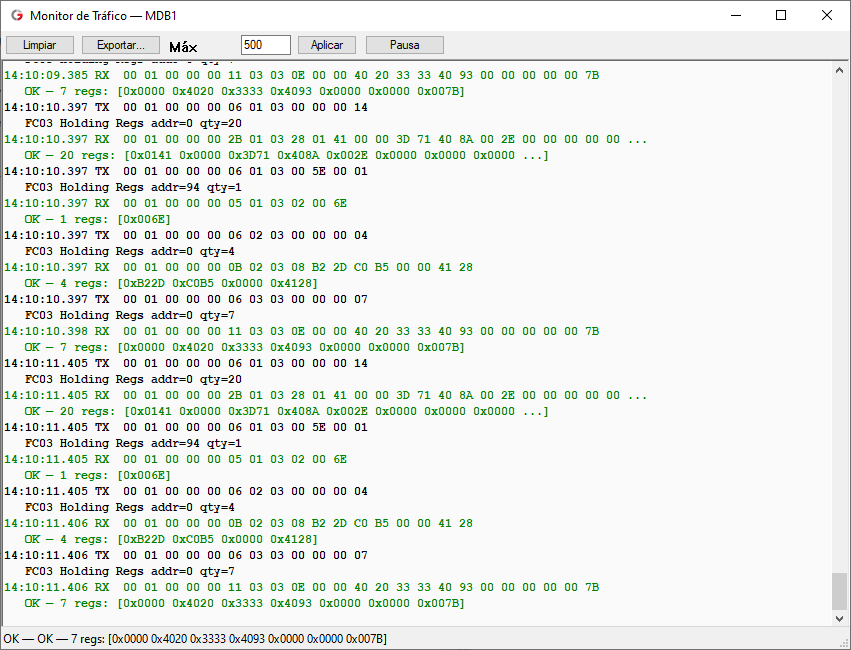Select 14:10:10.397 TX line ending 00 14
This screenshot has width=851, height=650.
click(x=186, y=107)
